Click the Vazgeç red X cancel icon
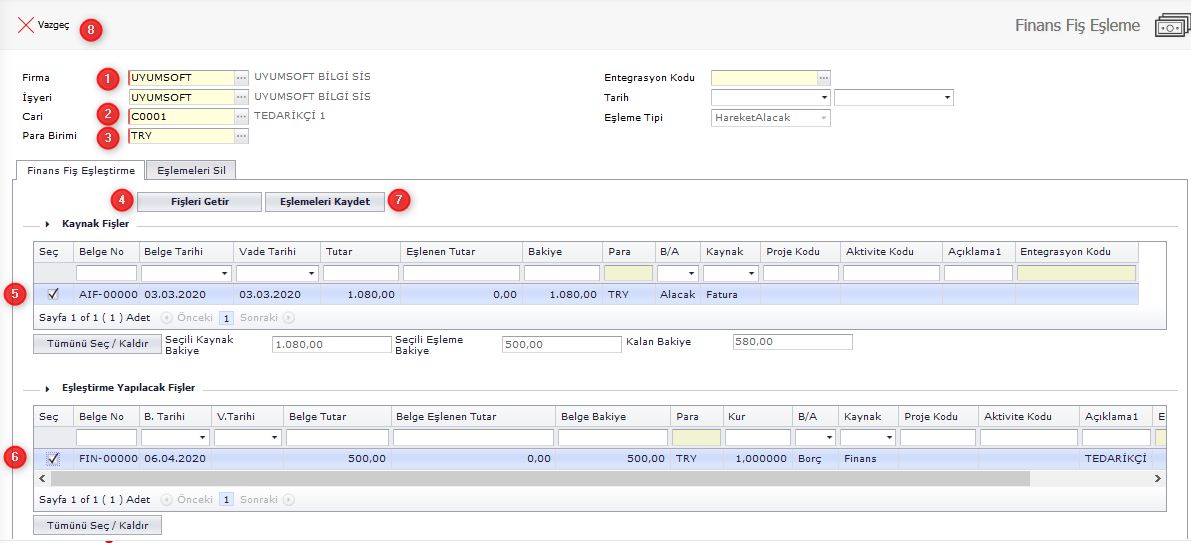This screenshot has height=543, width=1191. pos(26,26)
